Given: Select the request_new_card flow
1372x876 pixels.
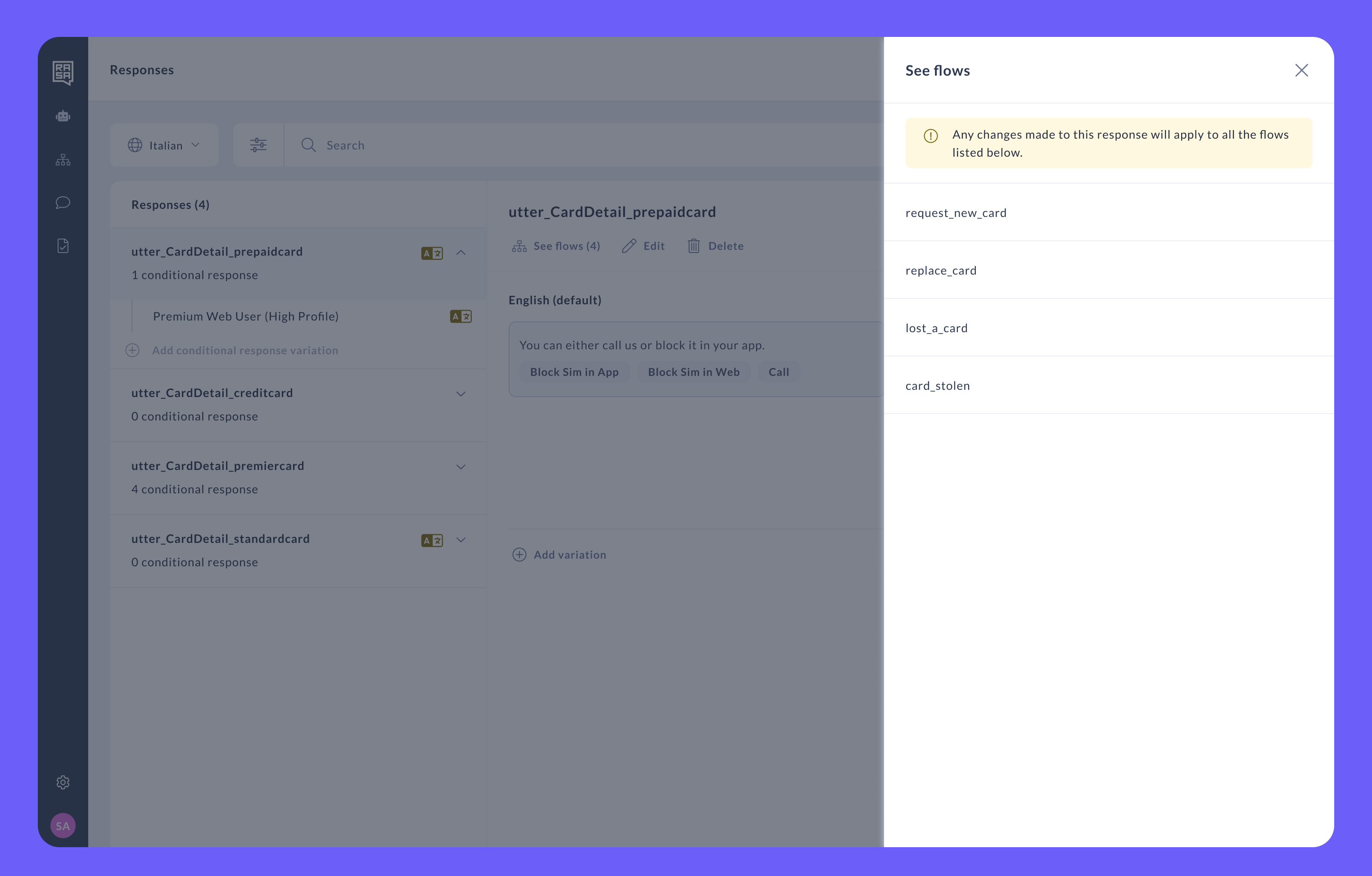Looking at the screenshot, I should click(x=956, y=212).
